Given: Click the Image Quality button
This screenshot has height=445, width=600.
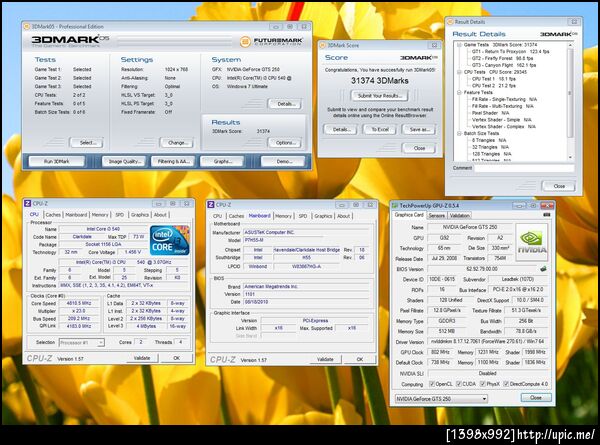Looking at the screenshot, I should (x=125, y=161).
